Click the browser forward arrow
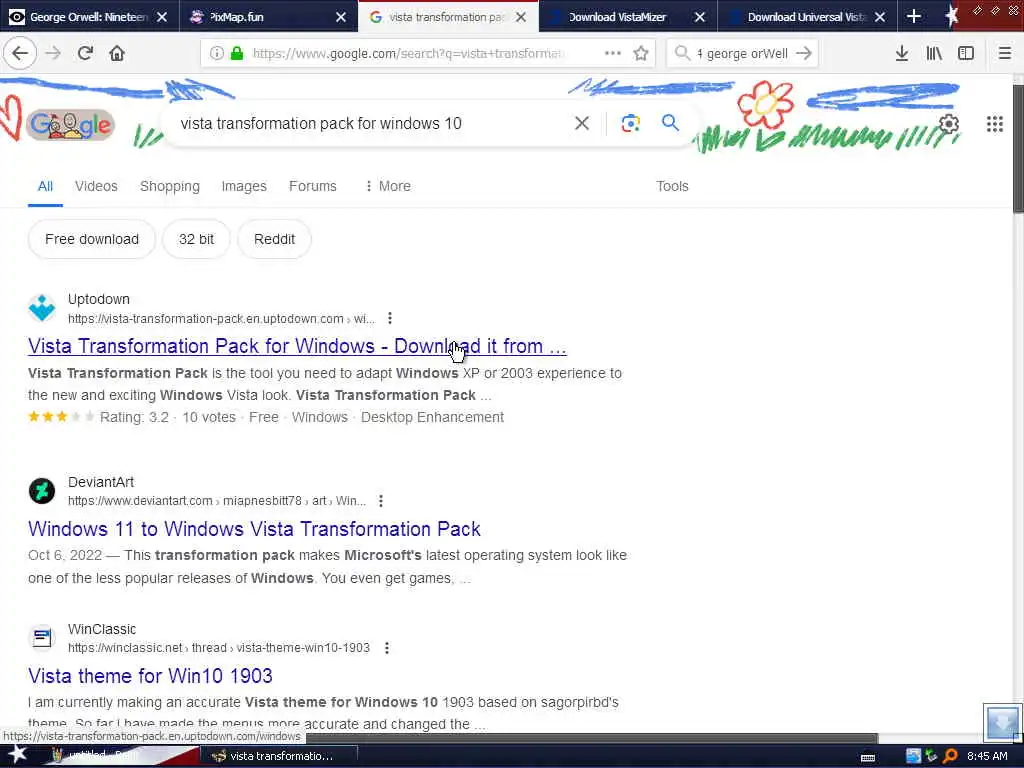The width and height of the screenshot is (1024, 768). click(x=53, y=53)
